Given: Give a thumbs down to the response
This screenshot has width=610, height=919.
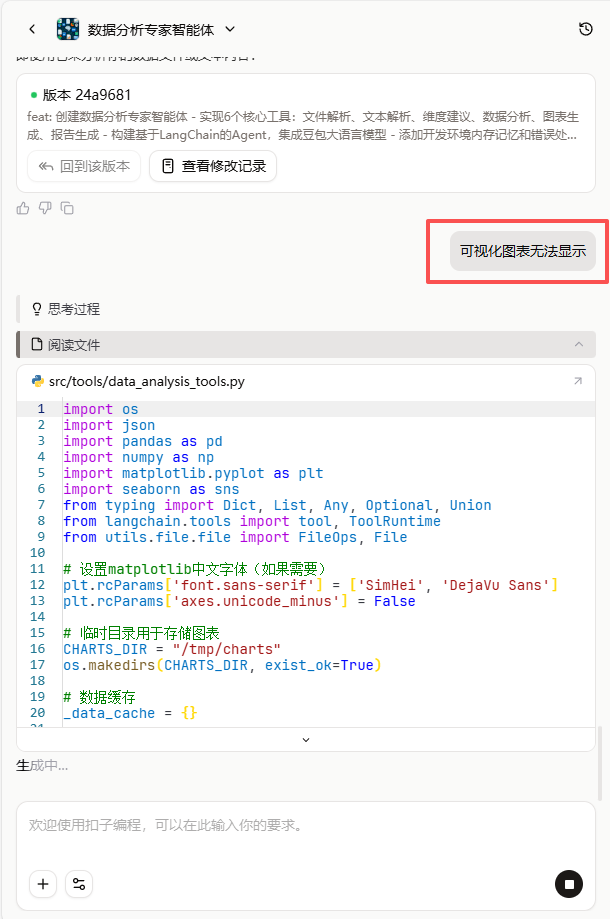Looking at the screenshot, I should click(45, 208).
